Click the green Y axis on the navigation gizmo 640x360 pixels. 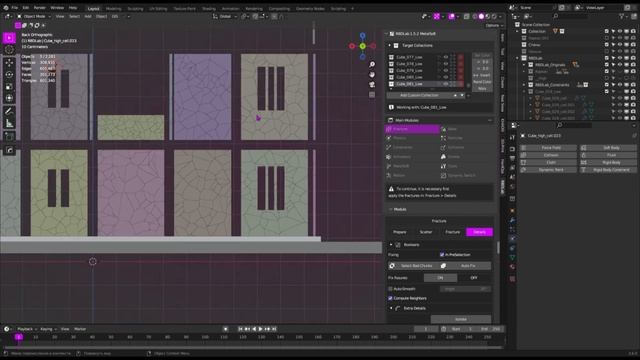click(x=362, y=46)
